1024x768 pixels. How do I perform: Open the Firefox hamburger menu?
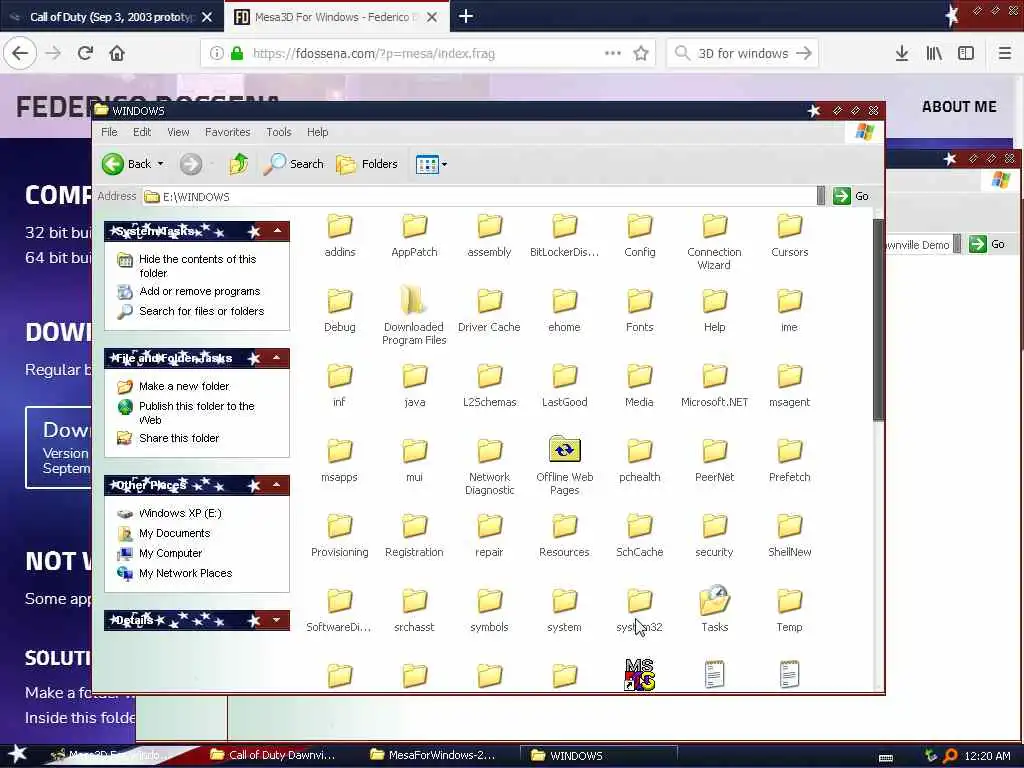(x=1005, y=54)
